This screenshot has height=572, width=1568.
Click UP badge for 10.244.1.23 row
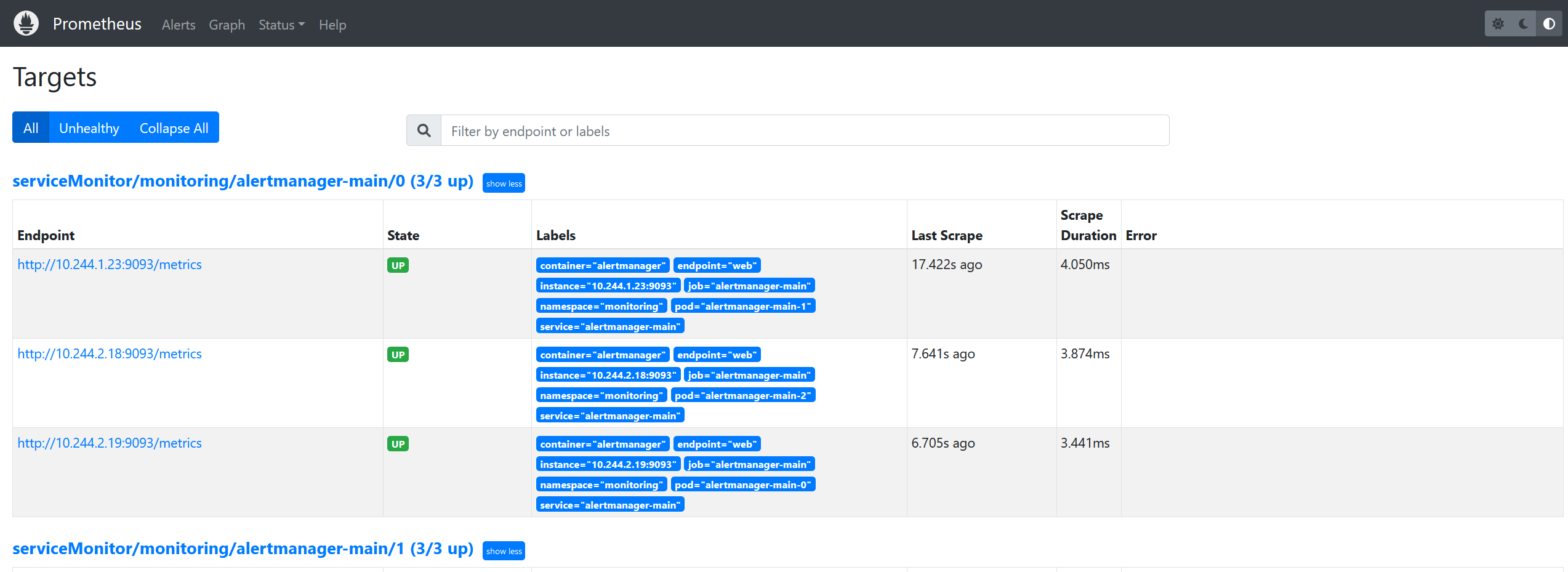pos(398,265)
